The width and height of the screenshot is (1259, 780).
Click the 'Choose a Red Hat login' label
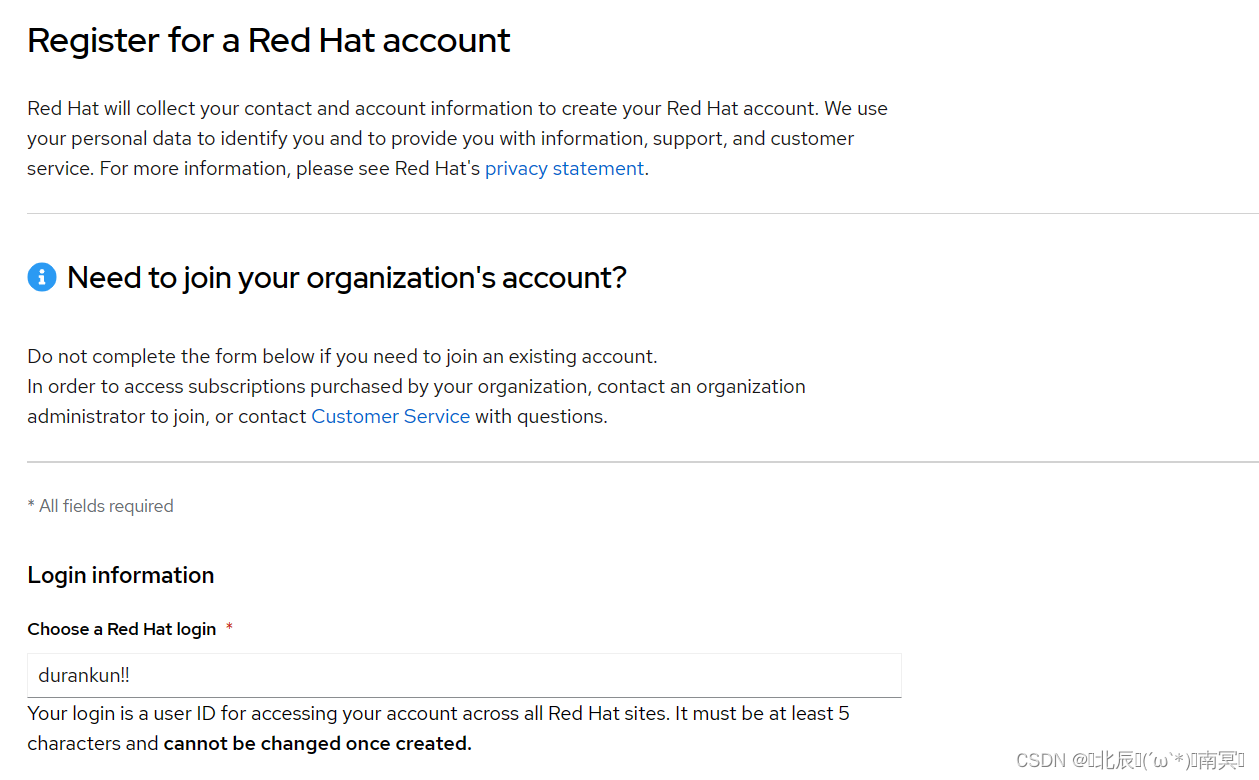(122, 629)
